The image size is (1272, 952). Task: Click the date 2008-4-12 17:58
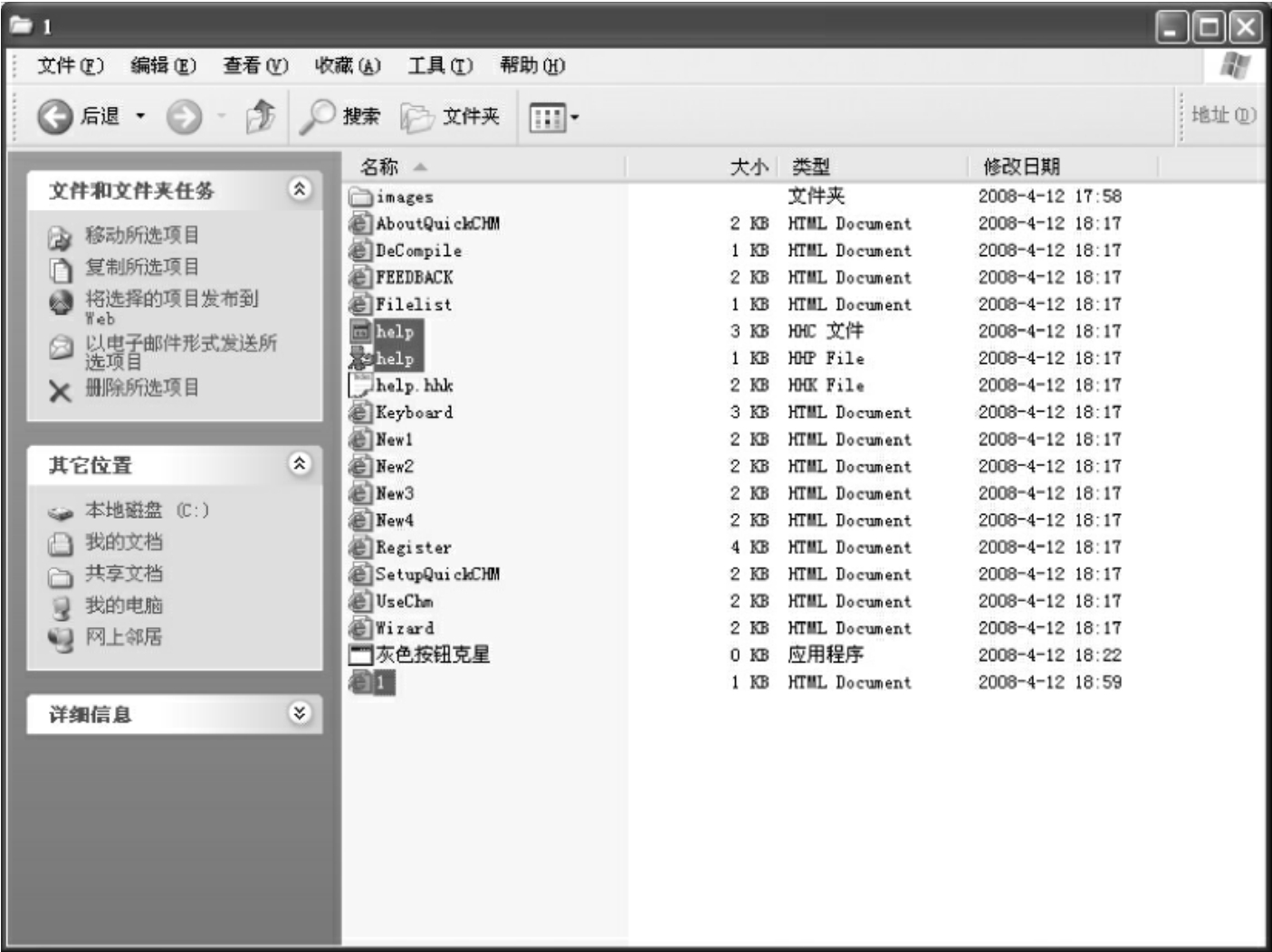1049,196
